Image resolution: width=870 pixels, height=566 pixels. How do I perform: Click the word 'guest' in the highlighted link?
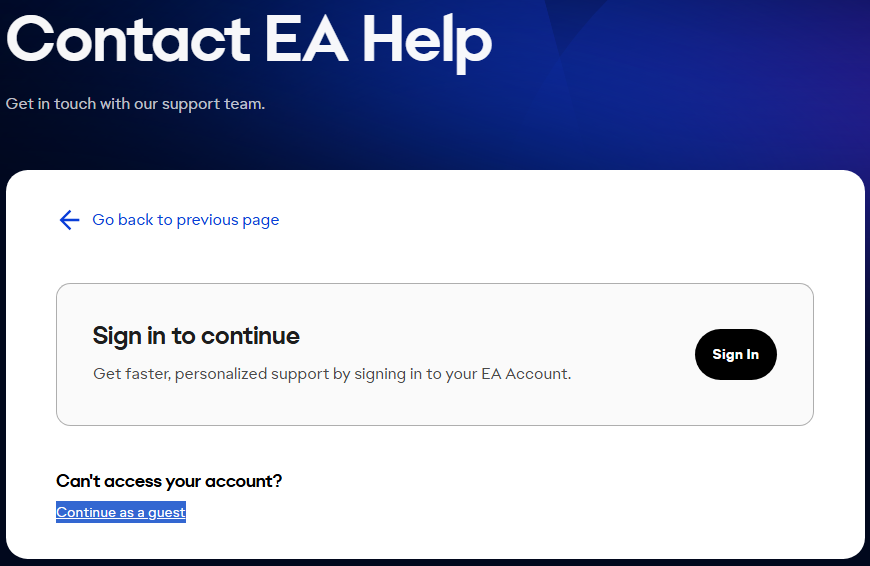167,513
